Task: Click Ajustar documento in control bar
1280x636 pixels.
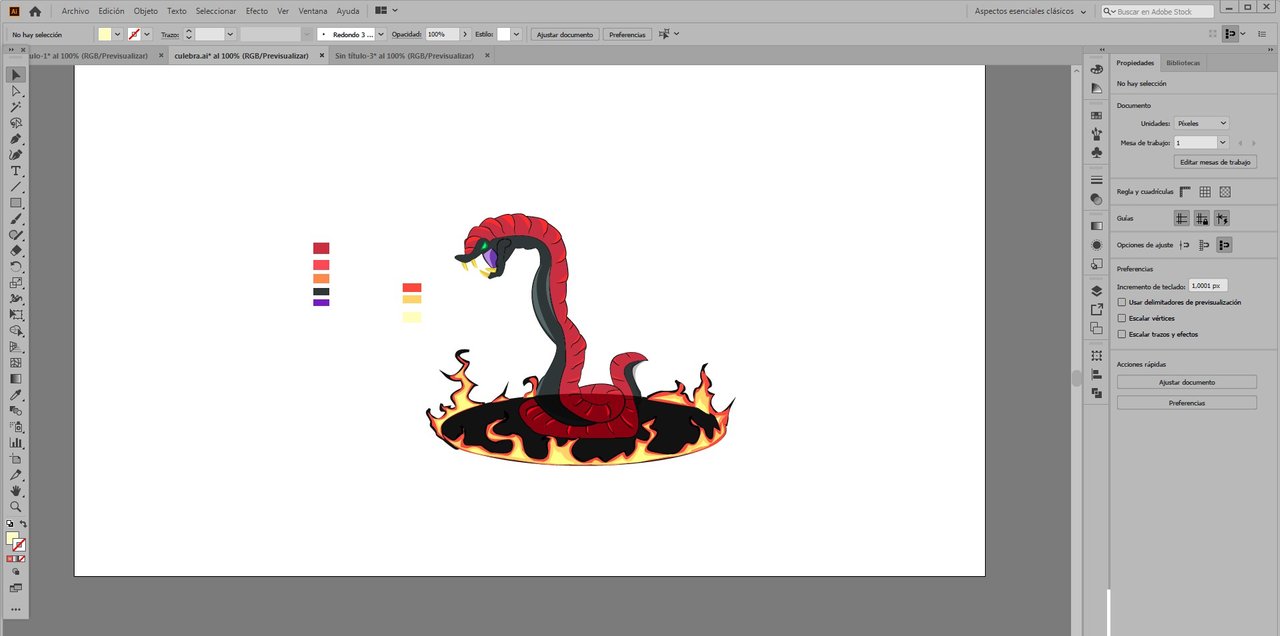Action: click(565, 34)
